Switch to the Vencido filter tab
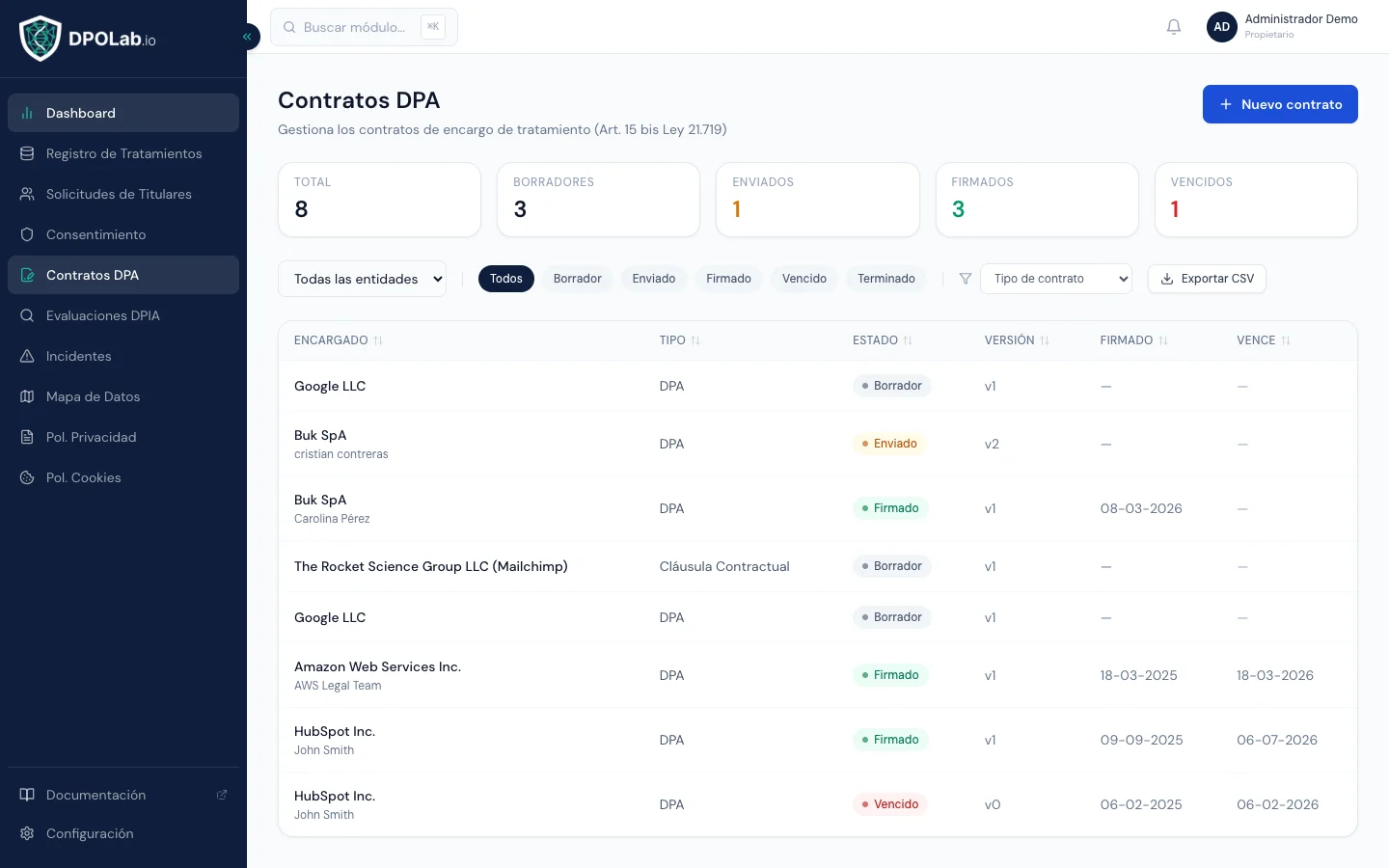 coord(804,279)
